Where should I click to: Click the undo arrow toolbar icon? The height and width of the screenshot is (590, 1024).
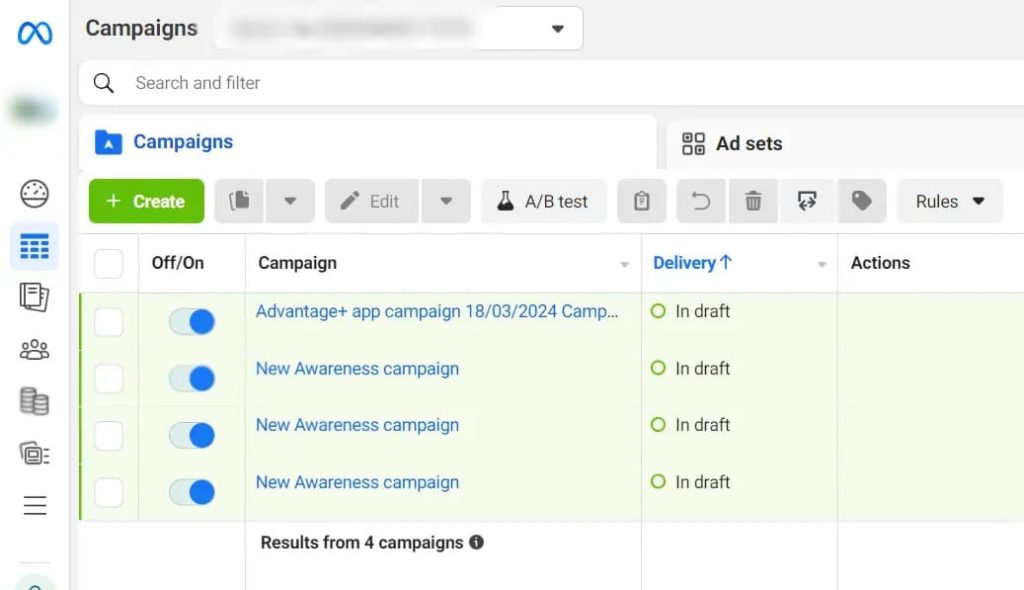701,201
